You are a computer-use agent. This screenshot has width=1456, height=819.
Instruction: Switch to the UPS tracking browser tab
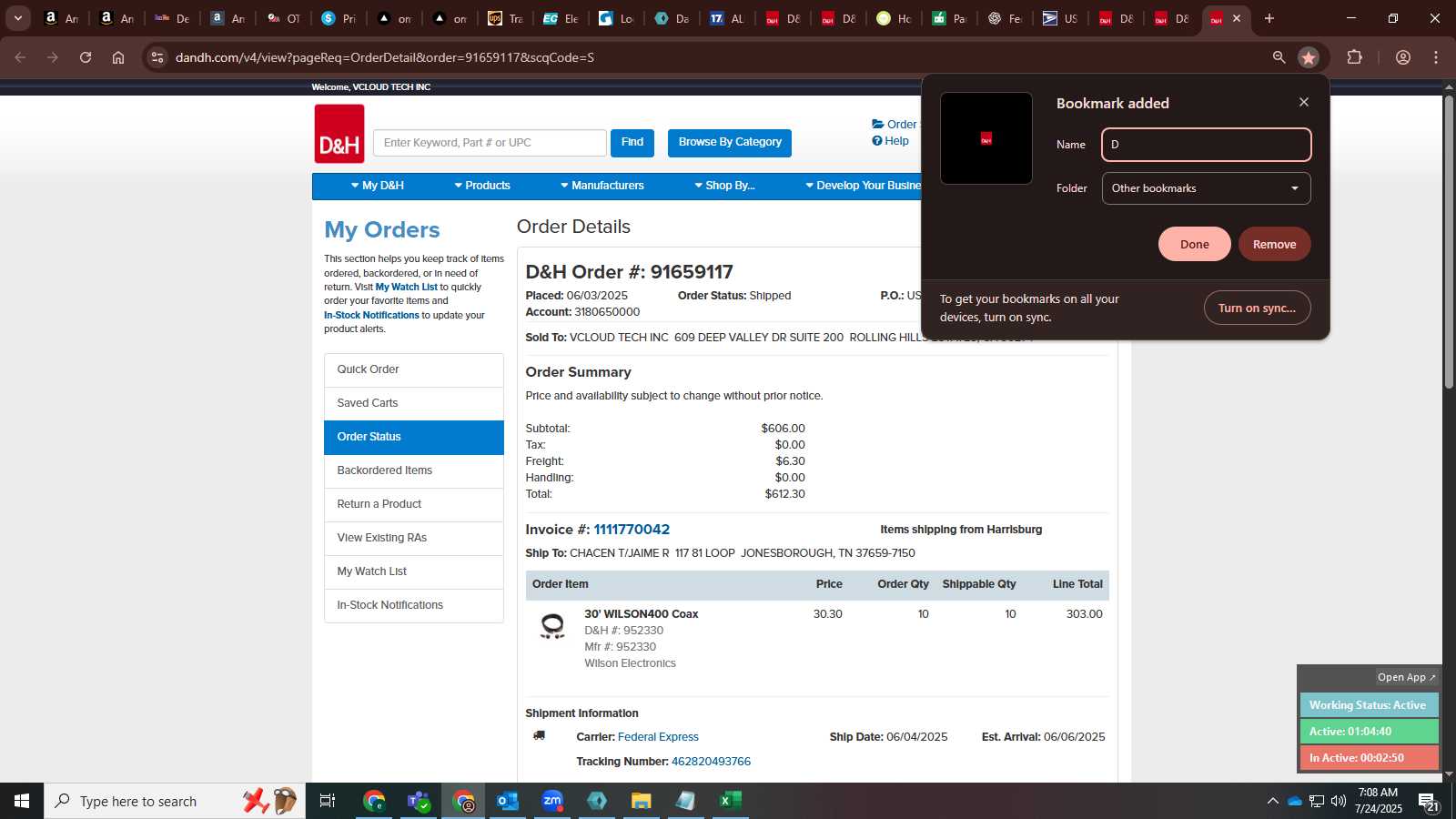pyautogui.click(x=505, y=18)
